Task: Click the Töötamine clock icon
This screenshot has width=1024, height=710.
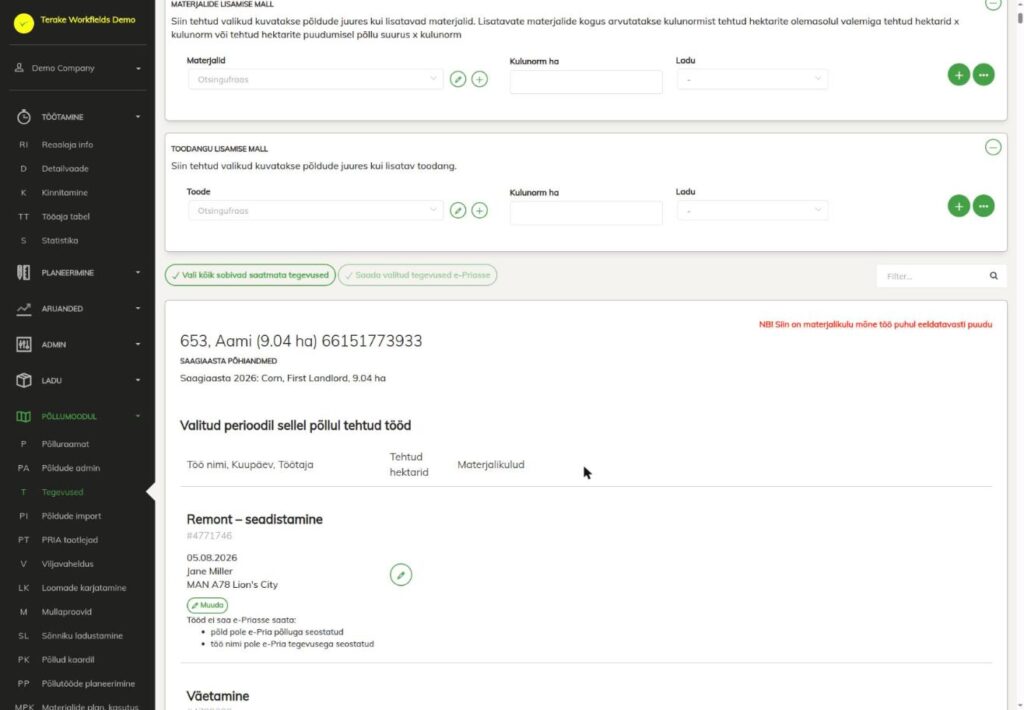Action: coord(24,117)
